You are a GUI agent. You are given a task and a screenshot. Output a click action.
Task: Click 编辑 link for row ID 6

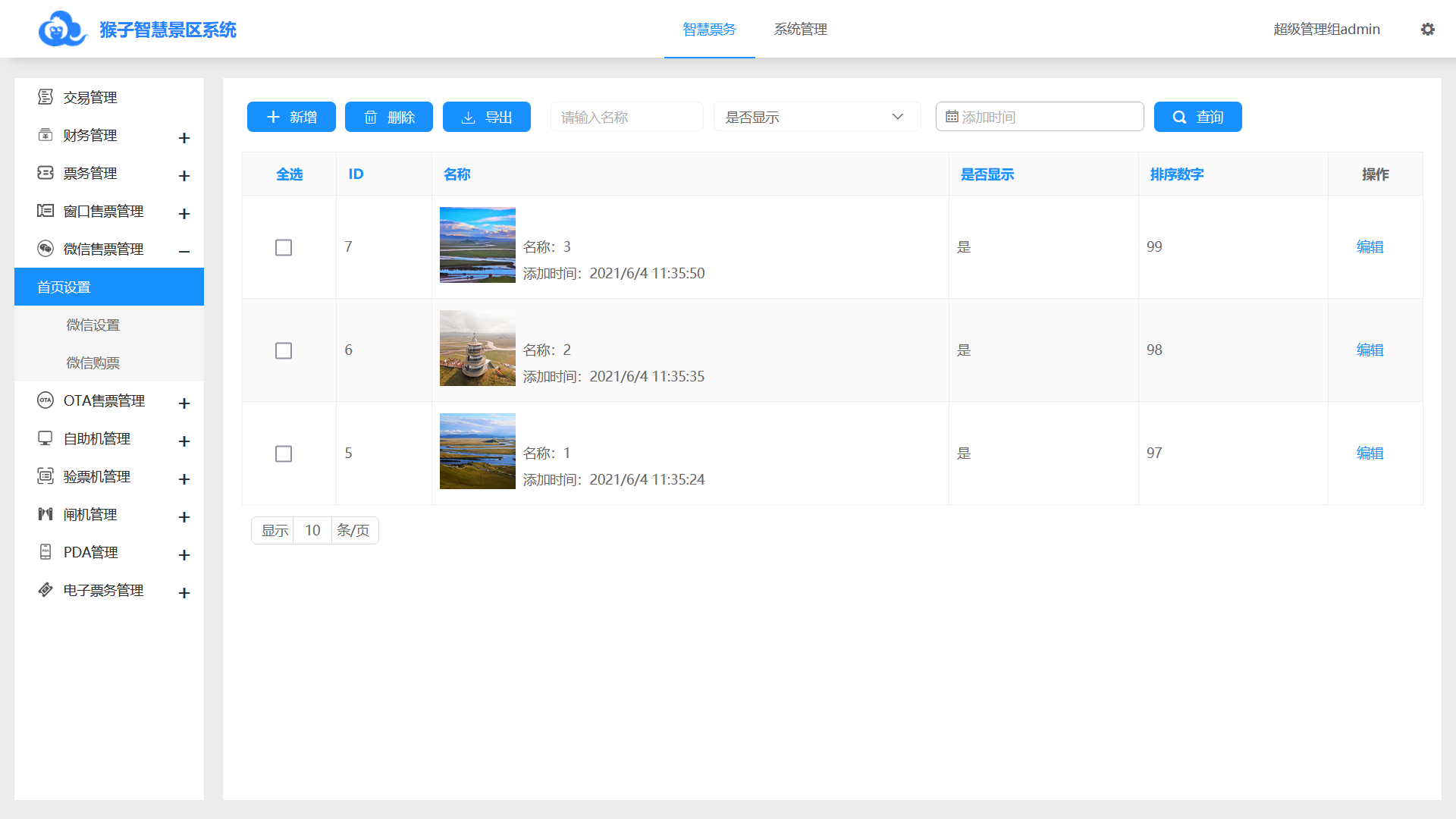(x=1370, y=350)
